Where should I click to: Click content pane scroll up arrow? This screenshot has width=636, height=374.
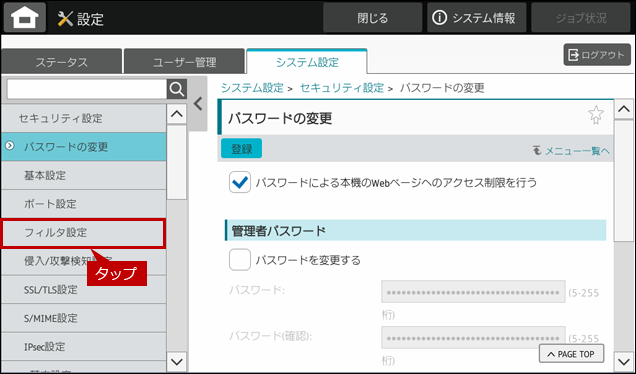click(623, 109)
